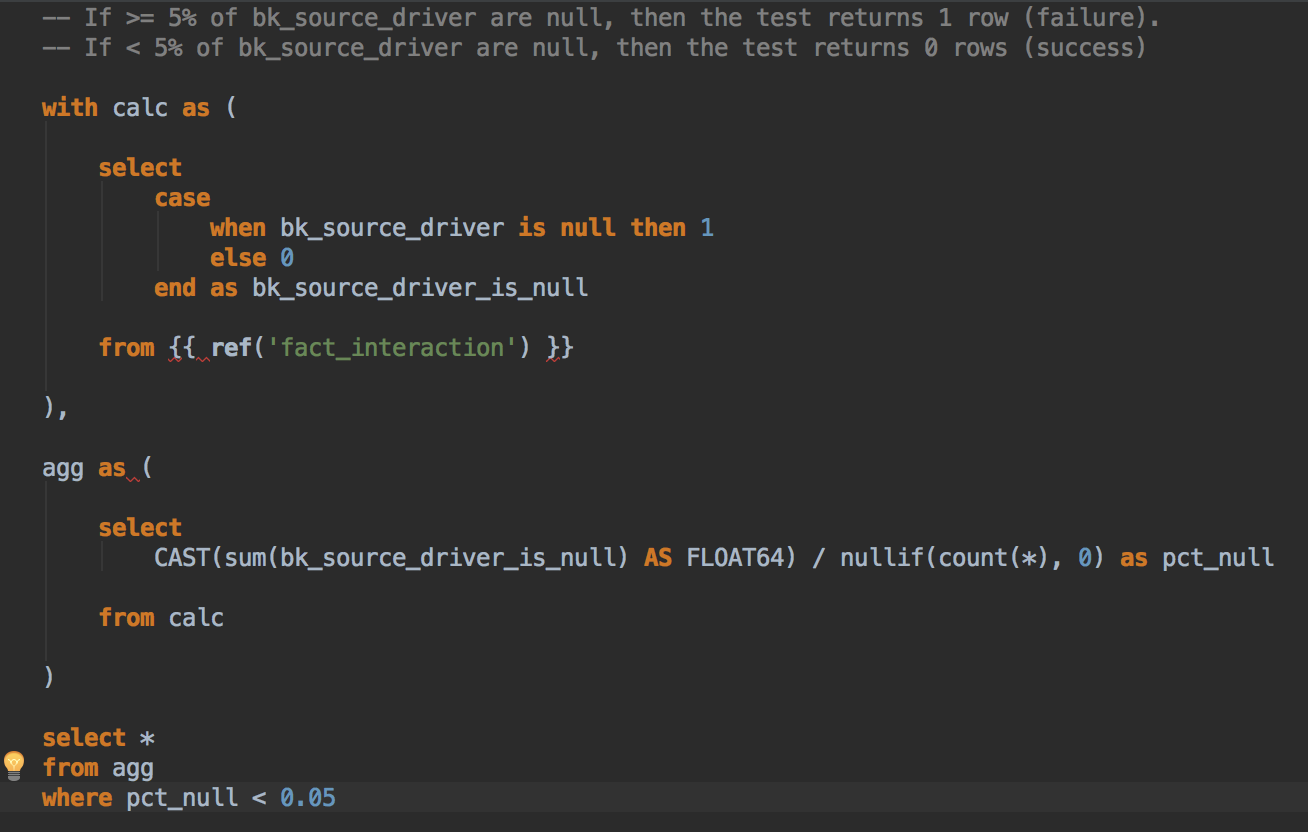Click the closing '}}' Jinja braces

(561, 348)
